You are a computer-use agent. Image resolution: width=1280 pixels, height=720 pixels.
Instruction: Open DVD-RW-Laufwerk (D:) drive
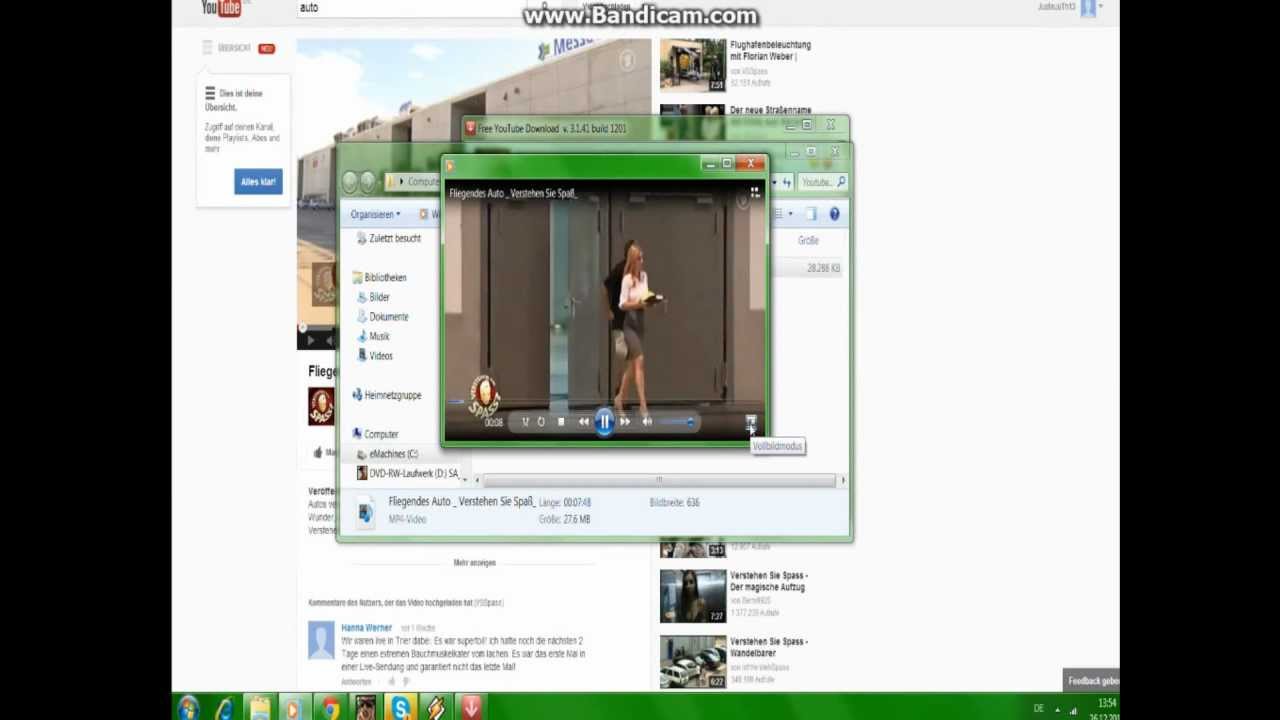click(407, 473)
